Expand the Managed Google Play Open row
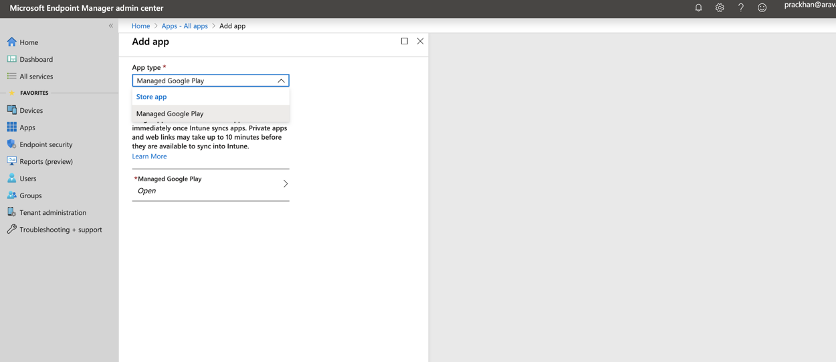 [211, 185]
